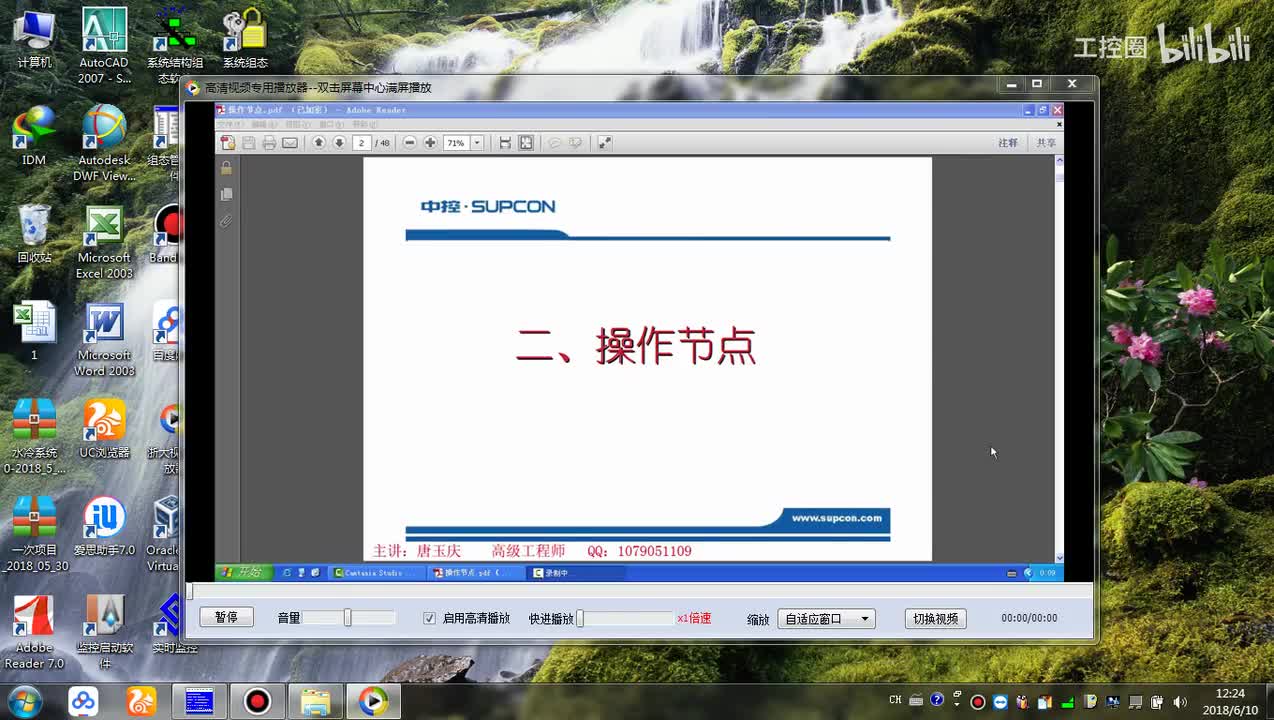The image size is (1274, 720).
Task: Click the email envelope icon in Reader toolbar
Action: 290,143
